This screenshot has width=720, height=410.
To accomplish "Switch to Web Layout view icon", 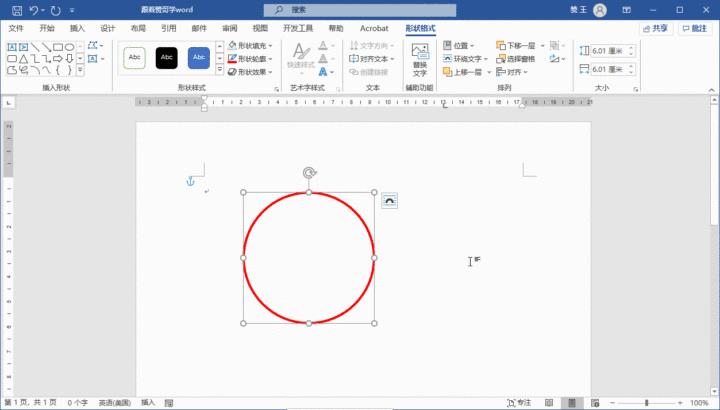I will [x=595, y=403].
